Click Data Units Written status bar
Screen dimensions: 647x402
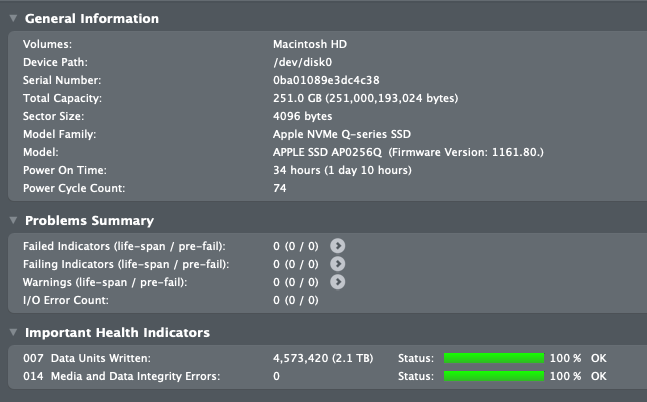493,358
